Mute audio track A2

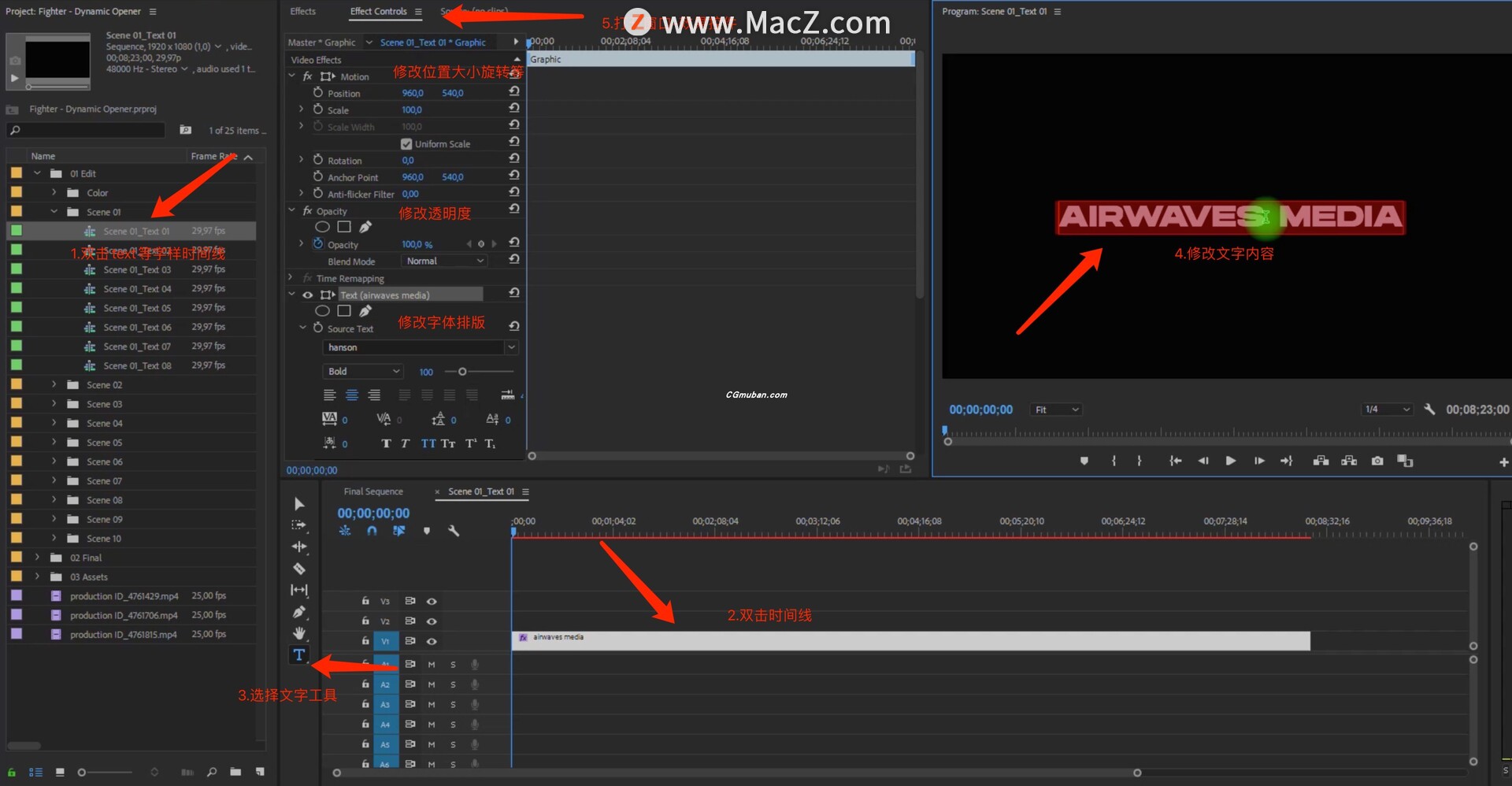click(x=432, y=684)
